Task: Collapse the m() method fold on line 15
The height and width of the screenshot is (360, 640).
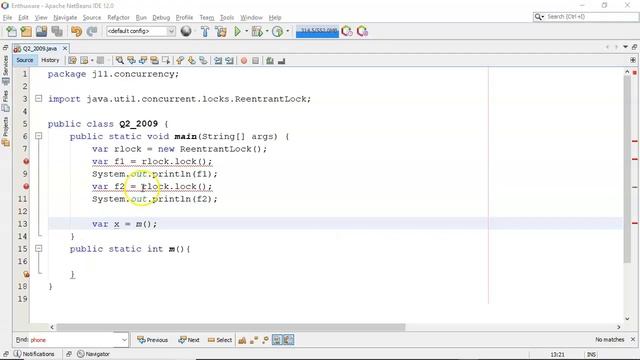Action: pyautogui.click(x=38, y=248)
